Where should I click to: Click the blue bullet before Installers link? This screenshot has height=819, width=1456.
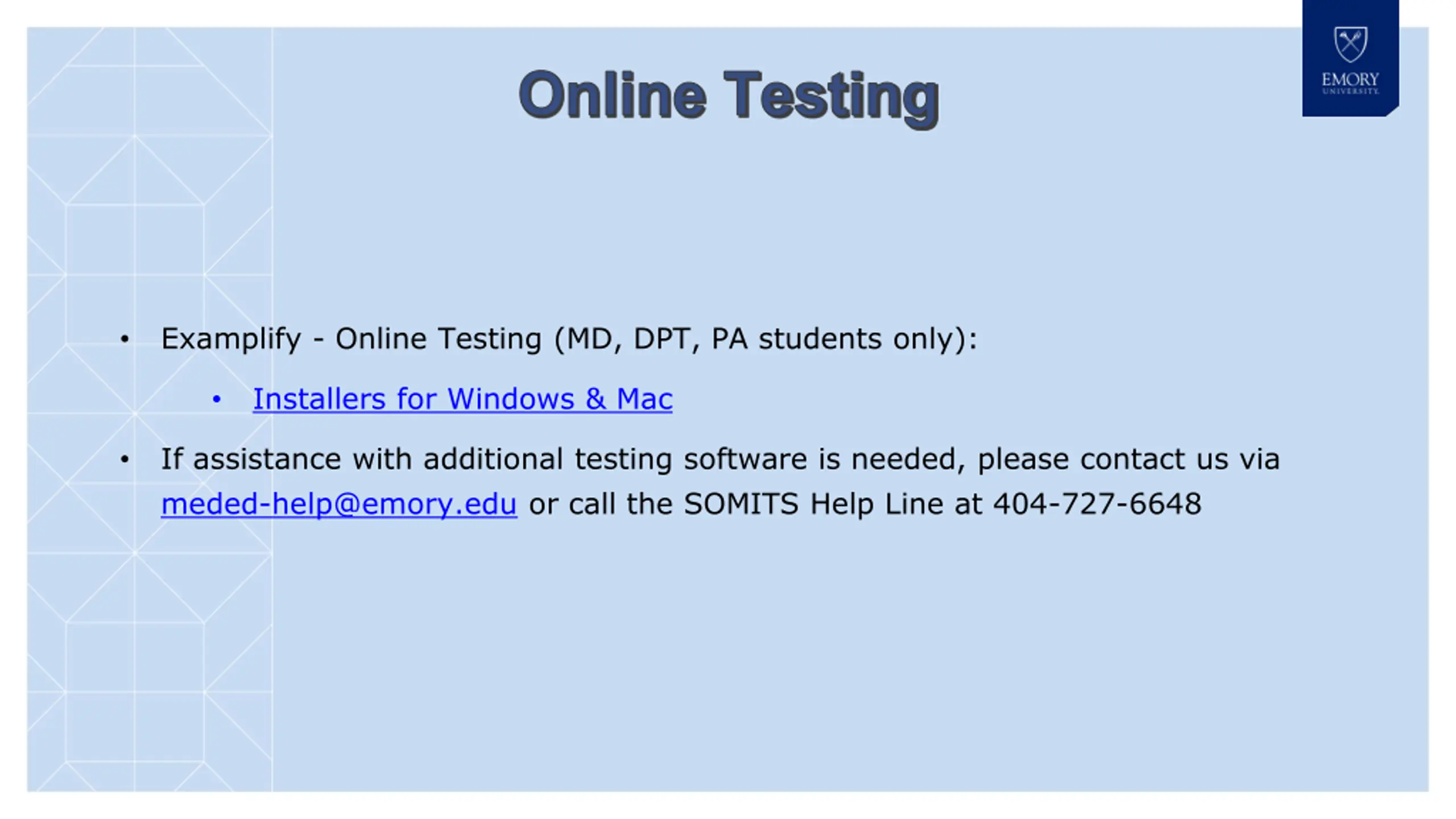pos(216,399)
